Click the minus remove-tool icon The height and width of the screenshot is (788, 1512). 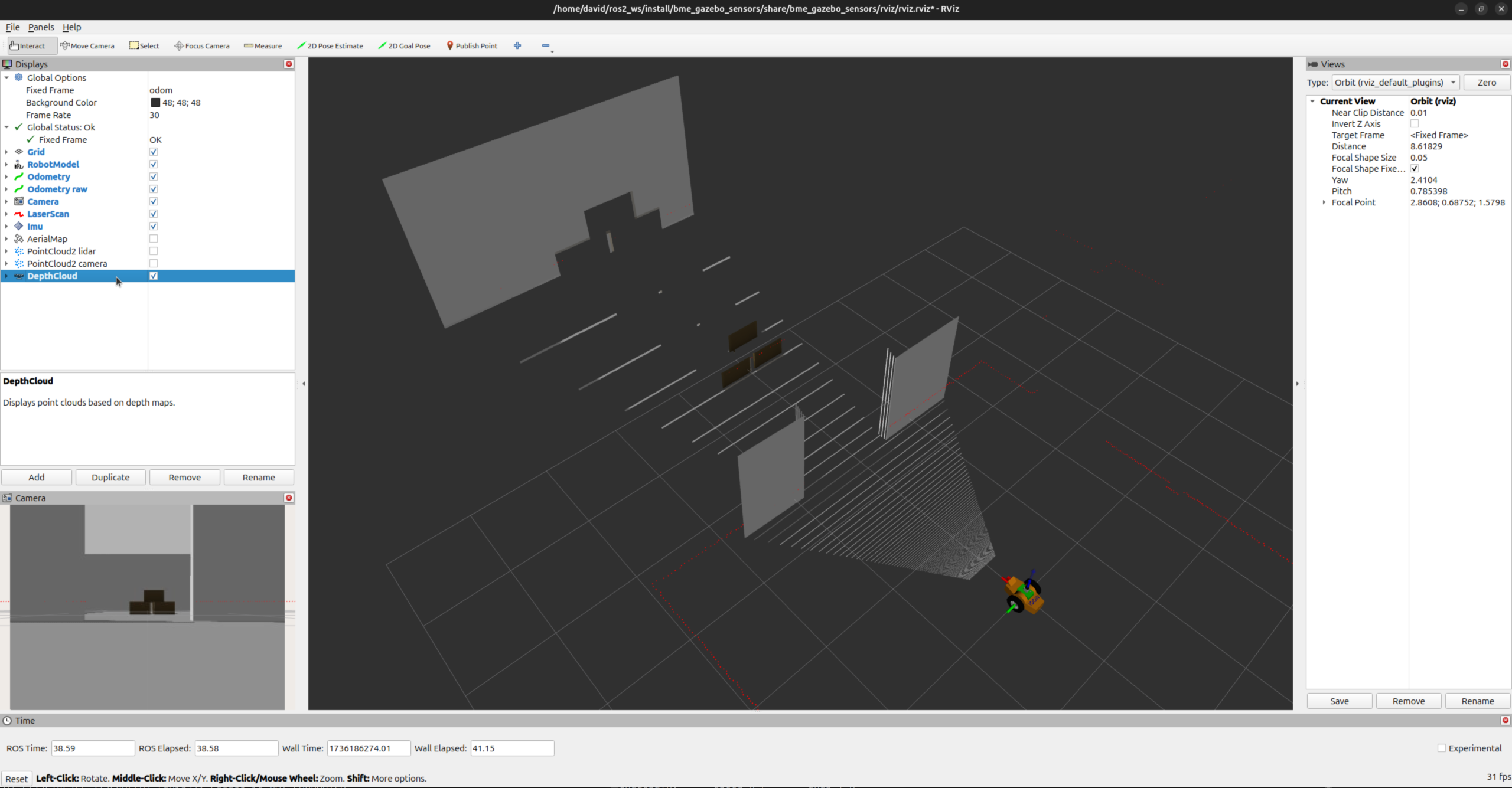click(x=545, y=45)
